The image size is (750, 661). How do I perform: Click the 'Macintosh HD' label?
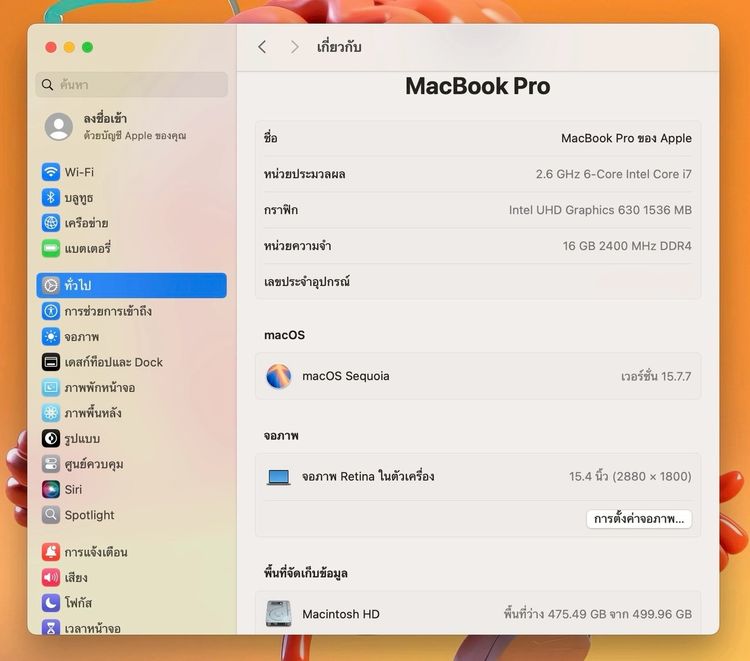coord(341,614)
